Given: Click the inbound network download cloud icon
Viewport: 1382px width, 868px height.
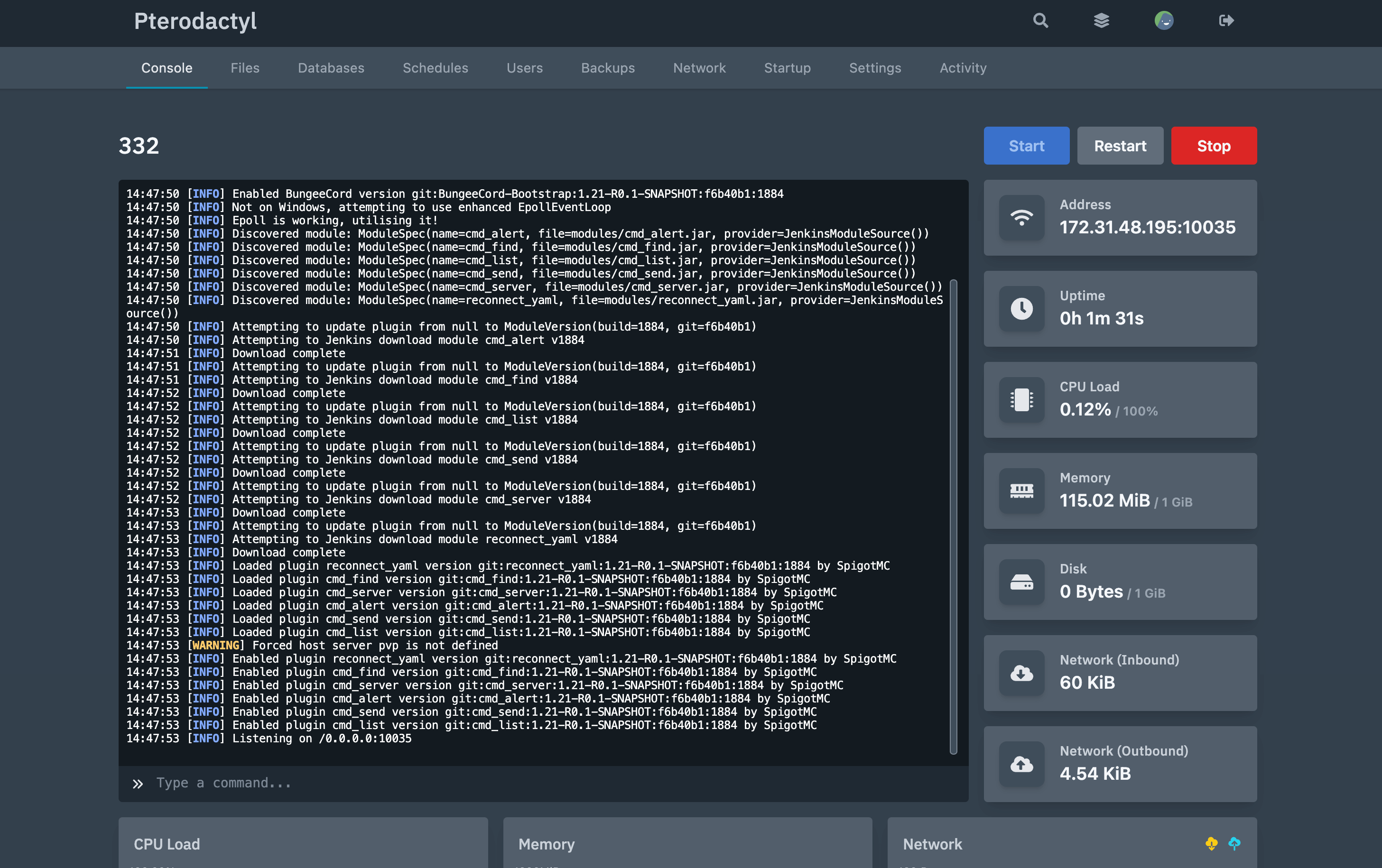Looking at the screenshot, I should 1021,673.
